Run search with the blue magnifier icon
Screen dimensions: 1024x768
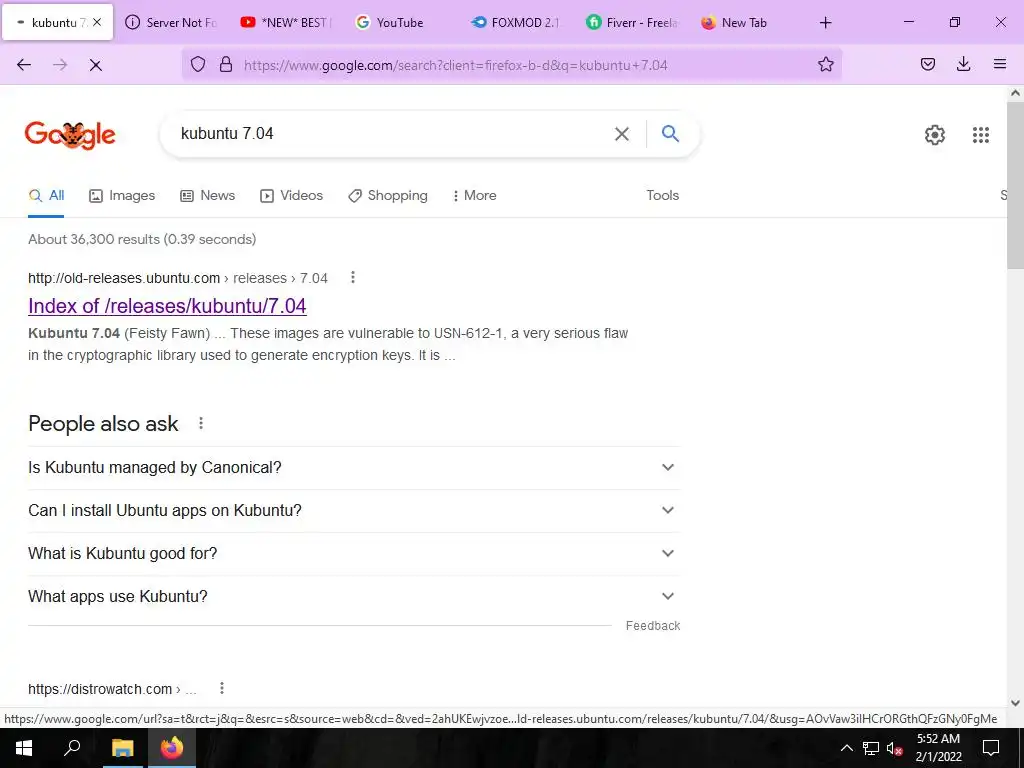coord(670,133)
